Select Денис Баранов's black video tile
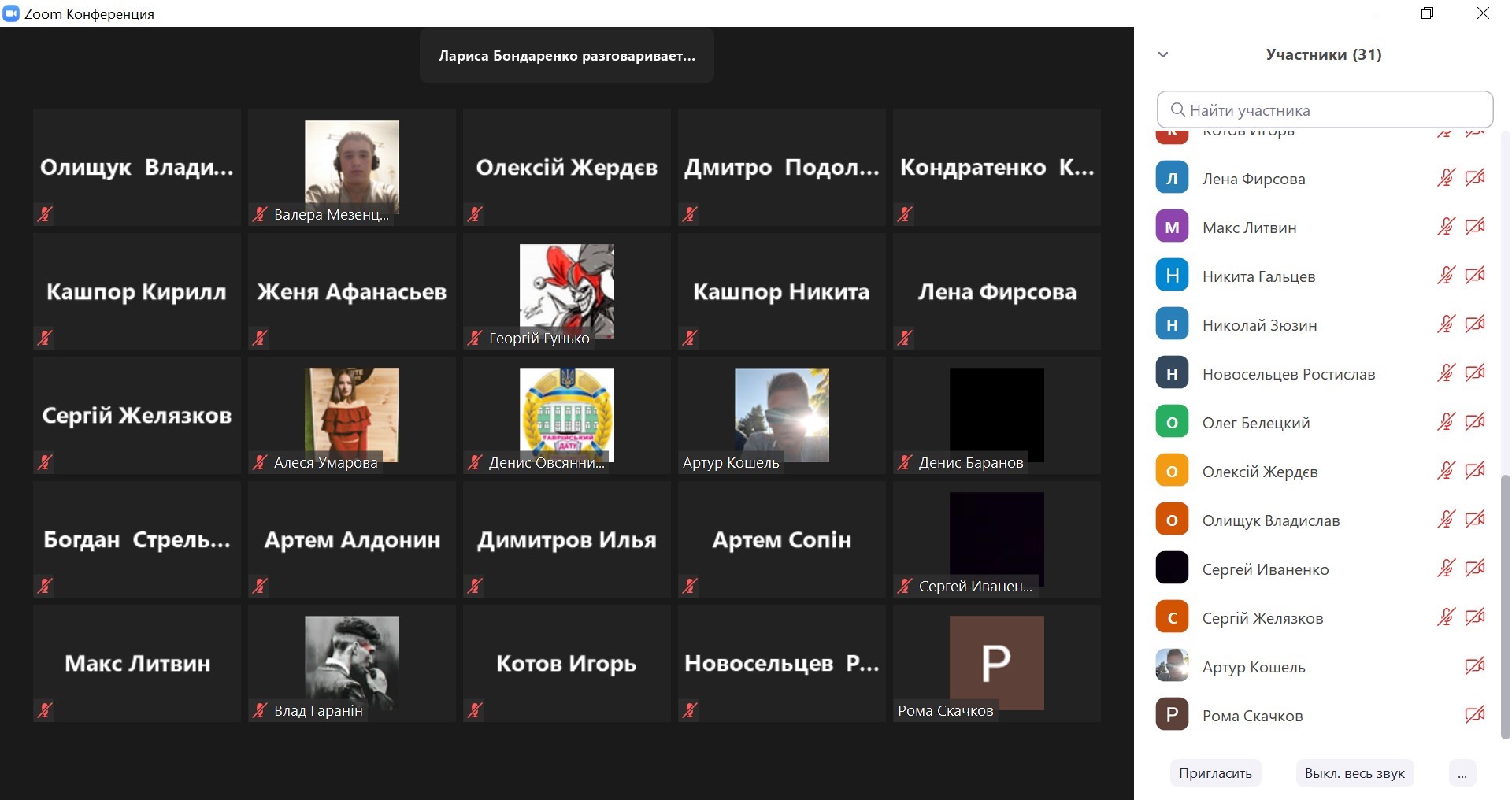This screenshot has width=1512, height=800. [x=997, y=415]
